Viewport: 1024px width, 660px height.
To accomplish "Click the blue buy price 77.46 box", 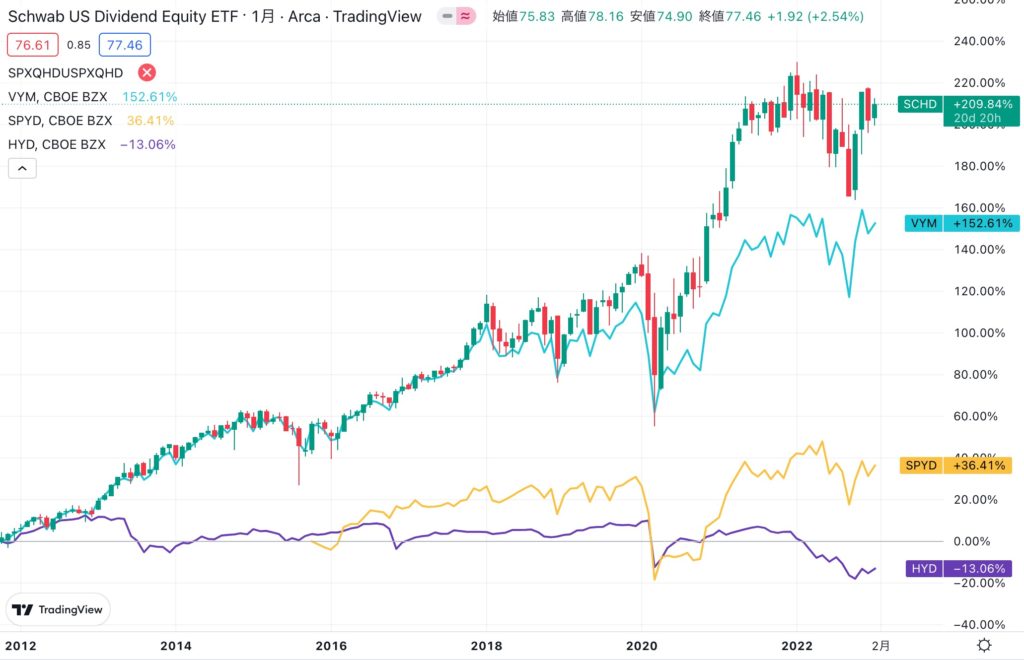I will point(124,45).
